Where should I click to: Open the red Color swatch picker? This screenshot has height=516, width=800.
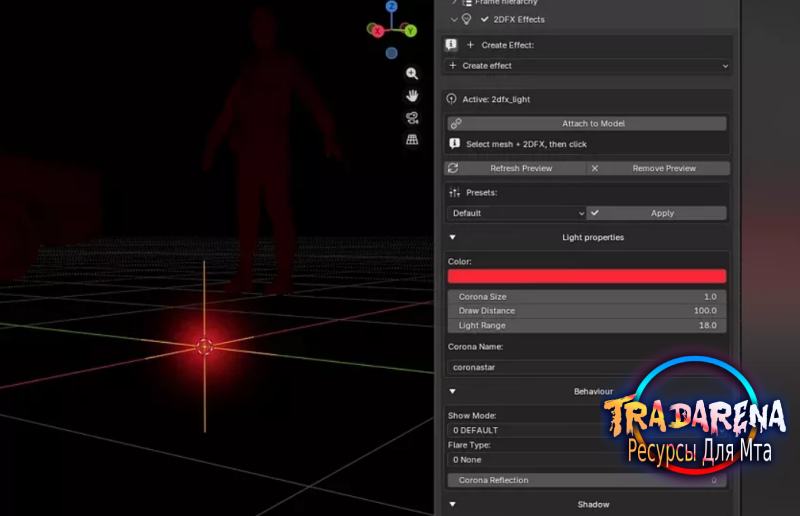point(587,276)
